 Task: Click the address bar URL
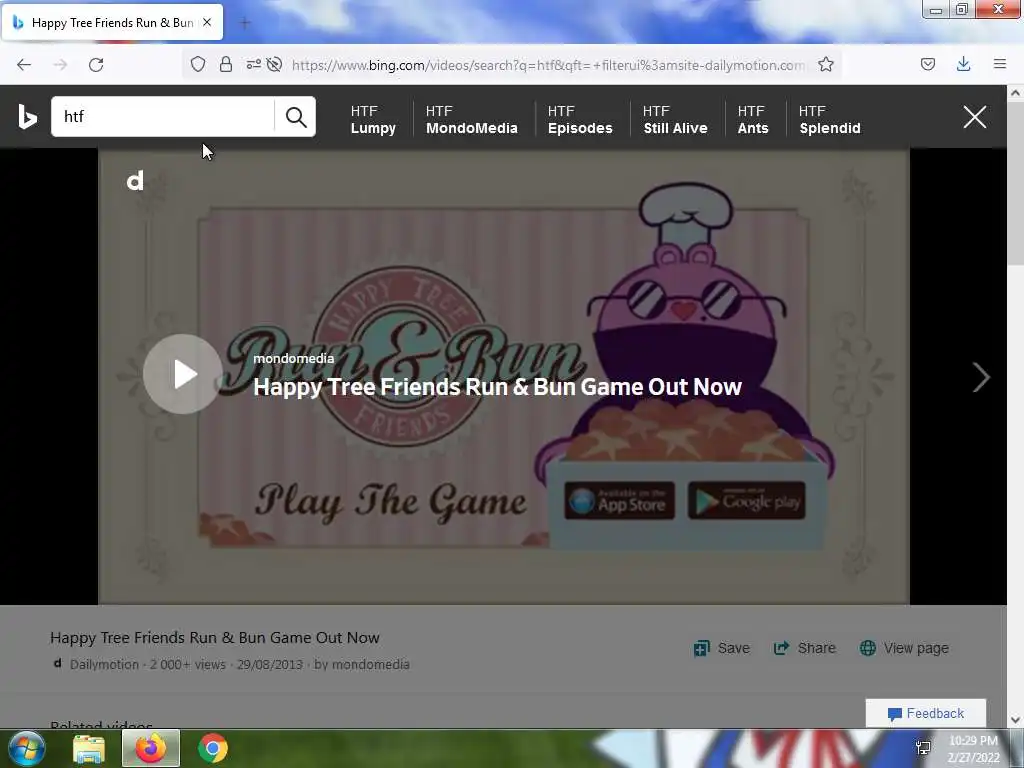548,65
